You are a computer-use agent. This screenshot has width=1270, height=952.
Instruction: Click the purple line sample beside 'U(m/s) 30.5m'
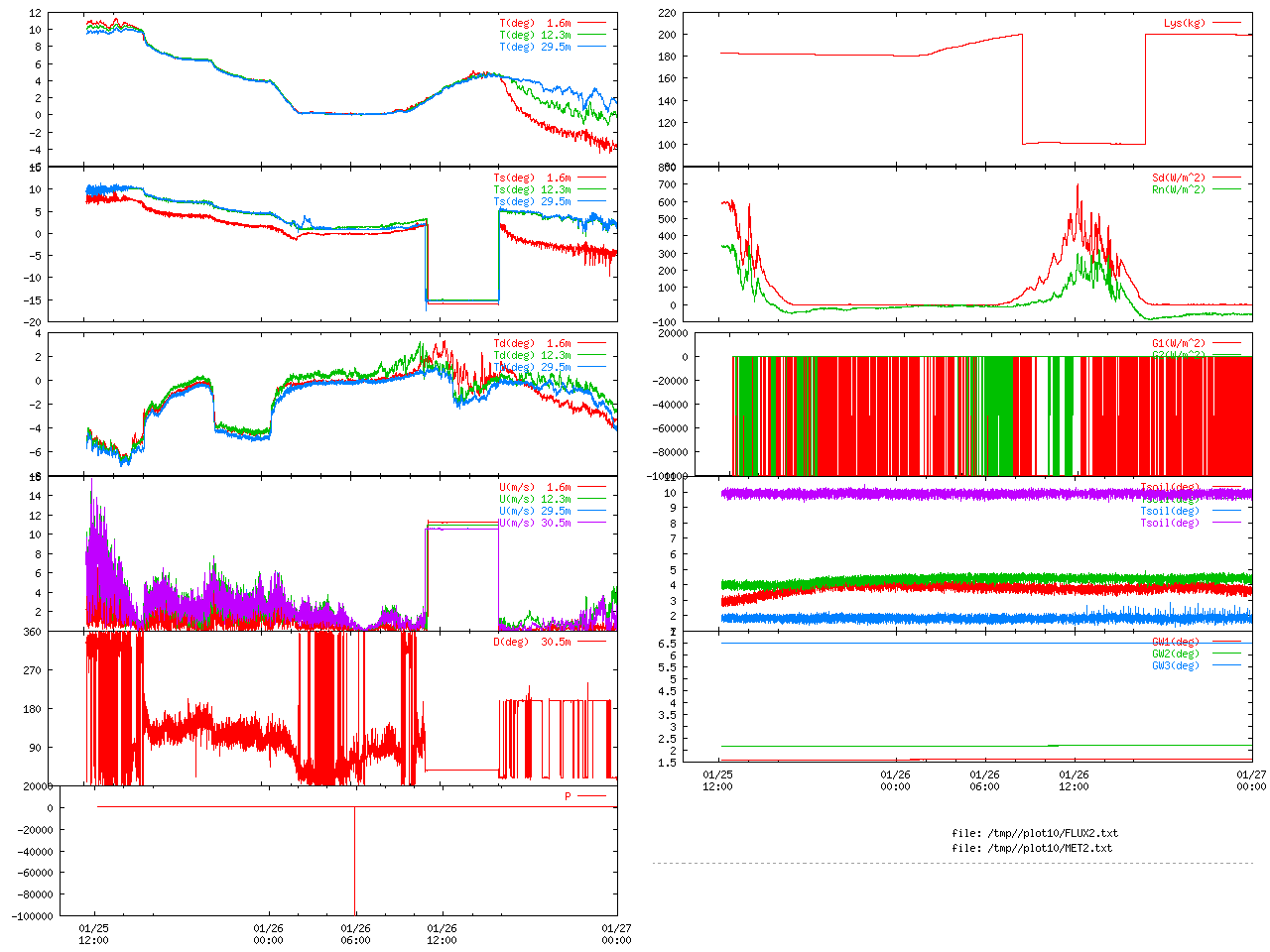[x=591, y=523]
